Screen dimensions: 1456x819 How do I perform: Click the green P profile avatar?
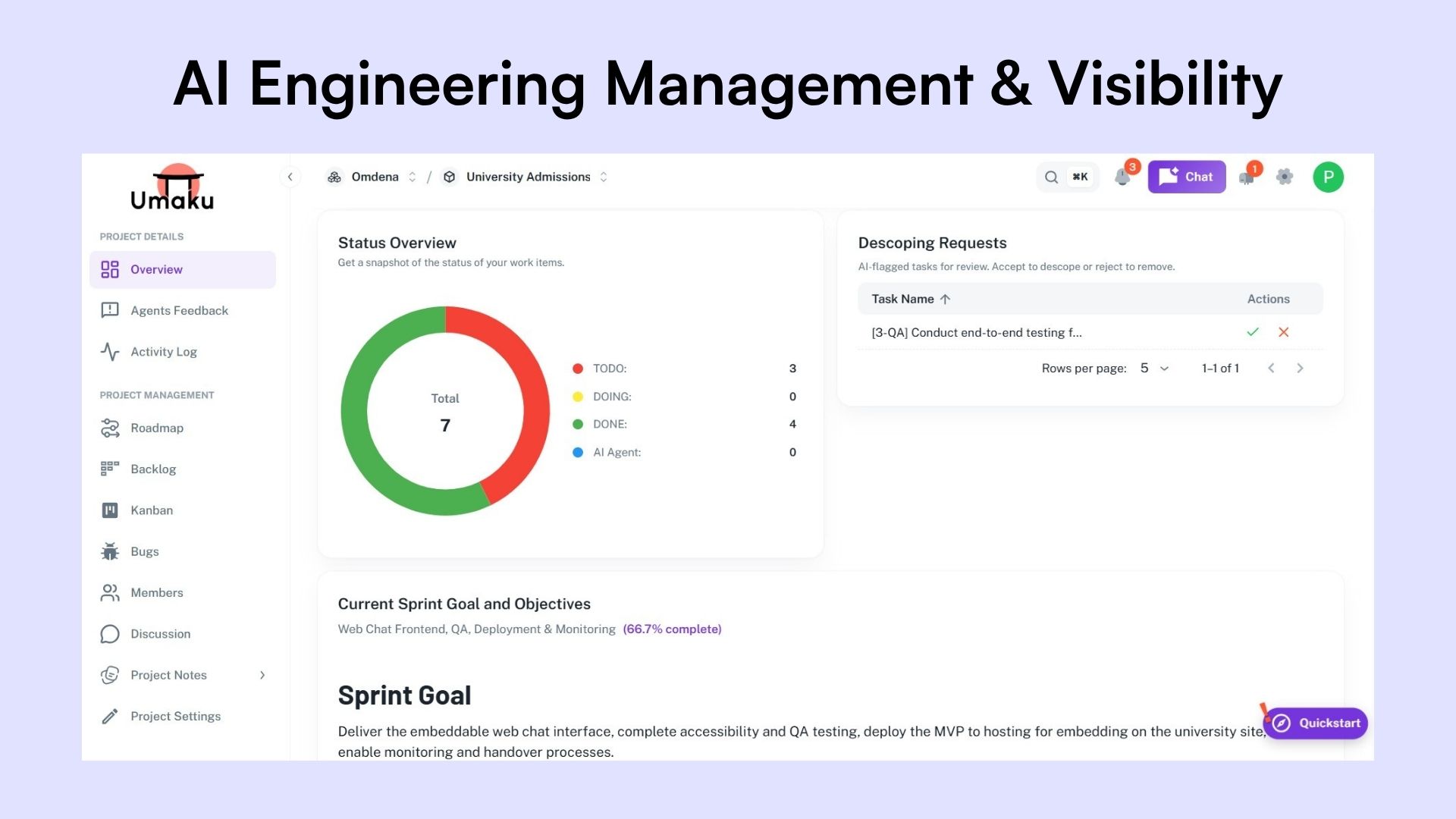[1328, 177]
